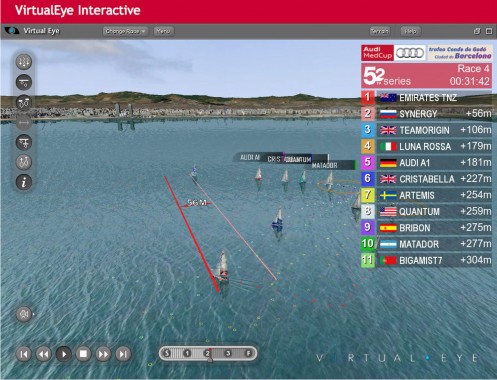This screenshot has width=497, height=380.
Task: Skip to the end of the race
Action: (123, 354)
